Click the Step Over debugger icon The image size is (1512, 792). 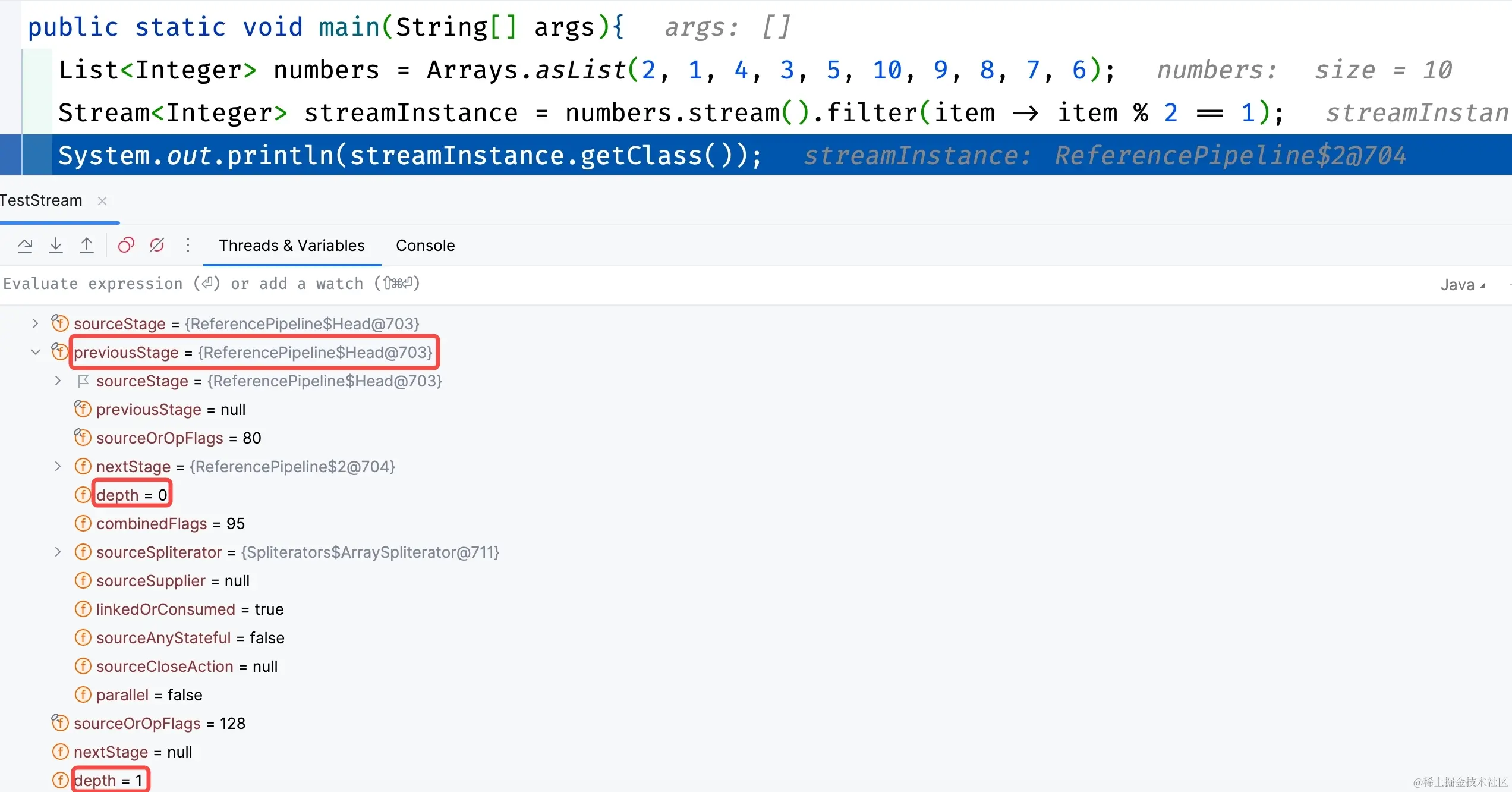(x=25, y=246)
